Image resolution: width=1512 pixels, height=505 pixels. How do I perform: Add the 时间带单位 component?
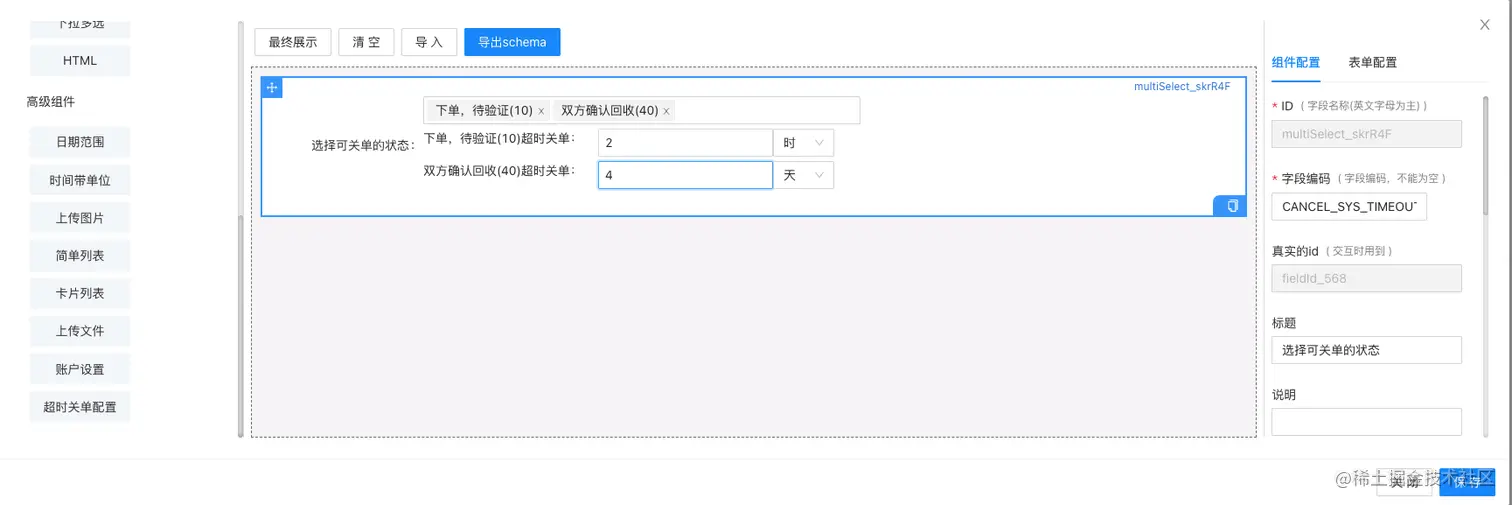tap(80, 181)
